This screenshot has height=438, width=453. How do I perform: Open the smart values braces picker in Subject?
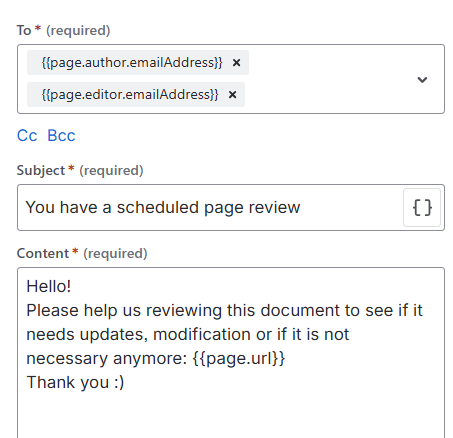click(x=422, y=207)
